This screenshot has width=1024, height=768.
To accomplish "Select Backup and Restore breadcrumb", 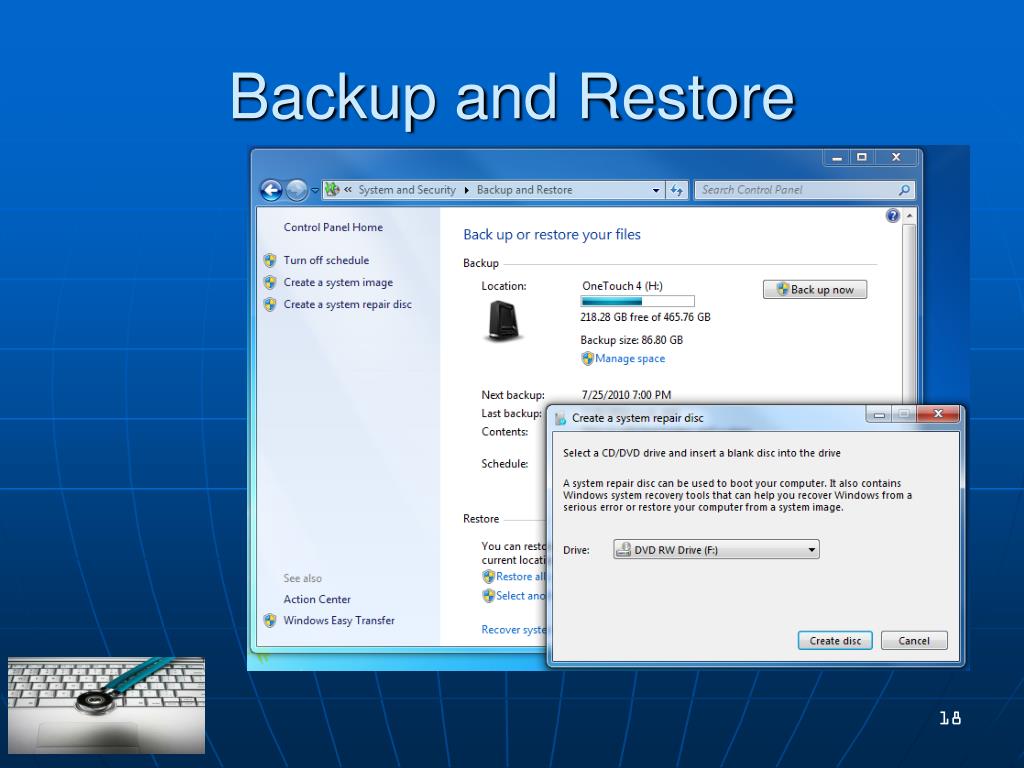I will 524,189.
